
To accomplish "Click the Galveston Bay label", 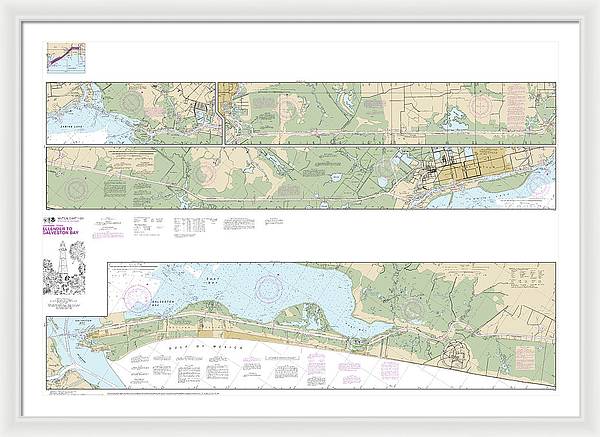I will 164,300.
